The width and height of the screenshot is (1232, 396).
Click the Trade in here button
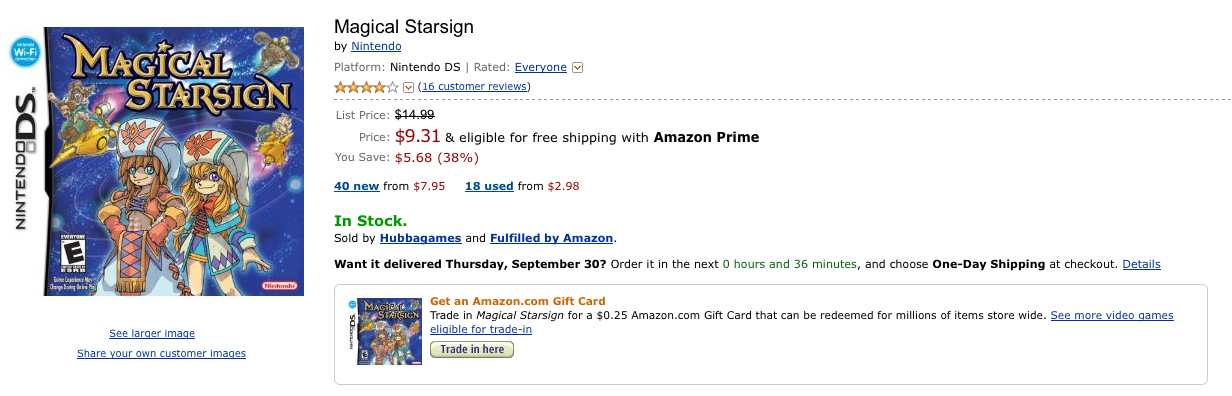tap(472, 349)
